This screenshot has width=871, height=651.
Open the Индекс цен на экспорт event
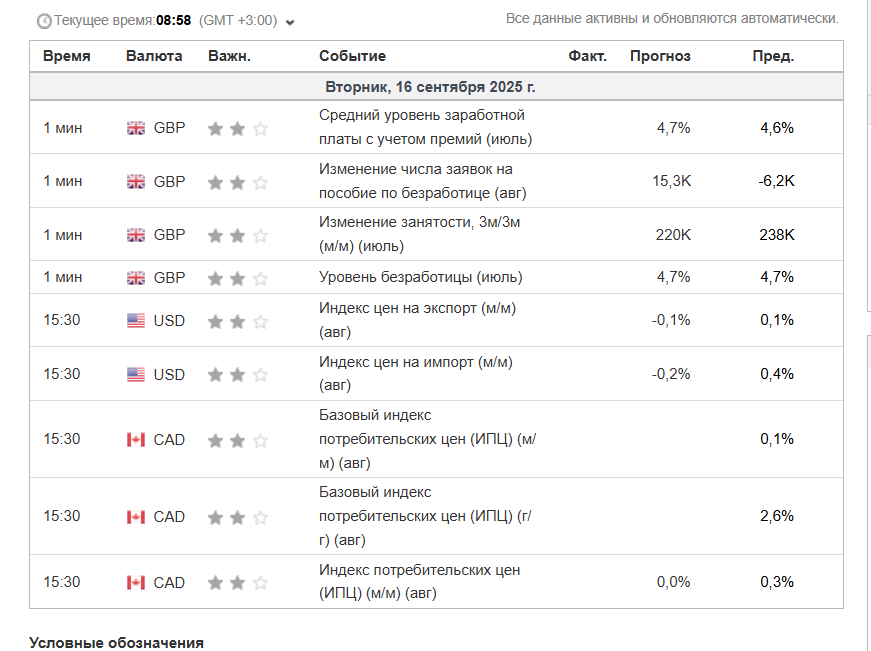[x=417, y=320]
